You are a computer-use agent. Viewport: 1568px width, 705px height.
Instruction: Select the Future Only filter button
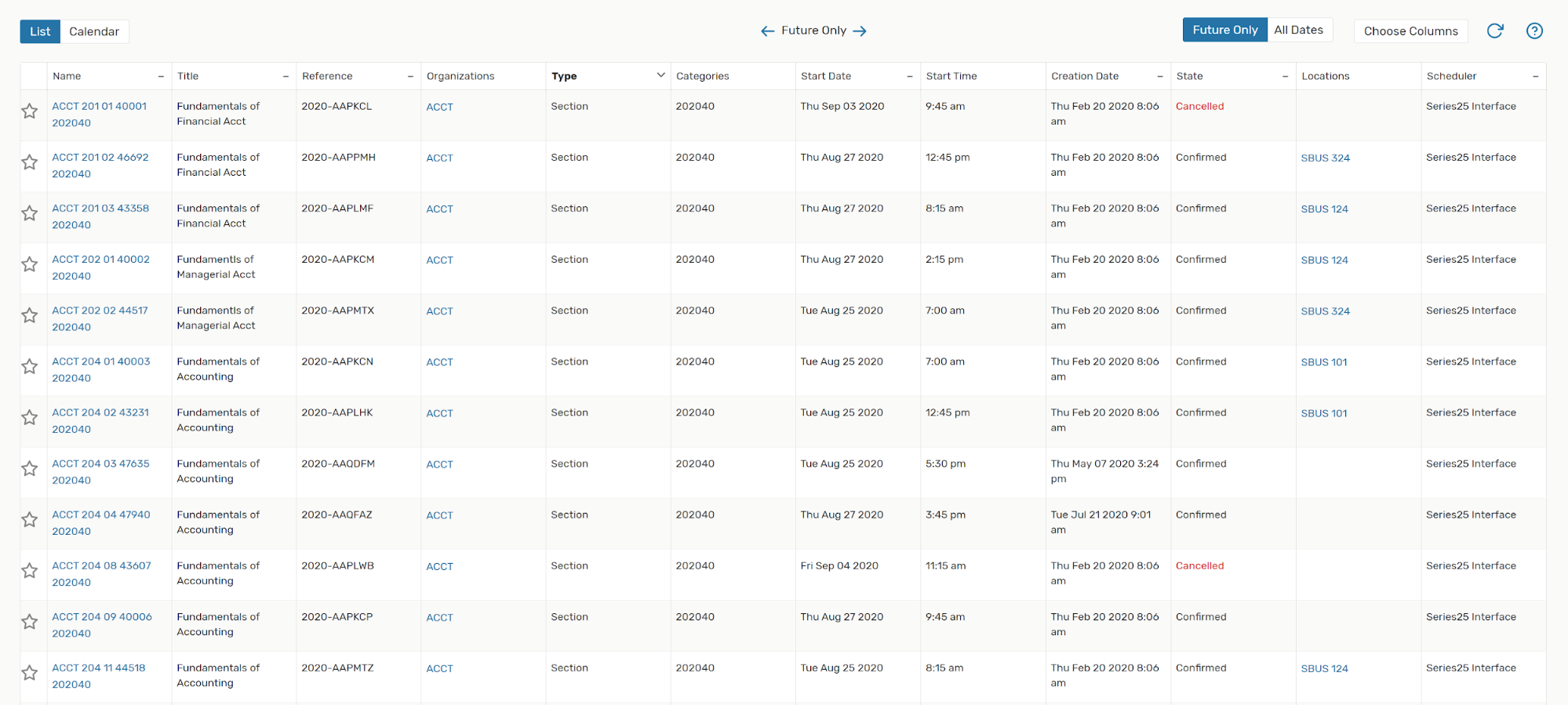tap(1224, 30)
